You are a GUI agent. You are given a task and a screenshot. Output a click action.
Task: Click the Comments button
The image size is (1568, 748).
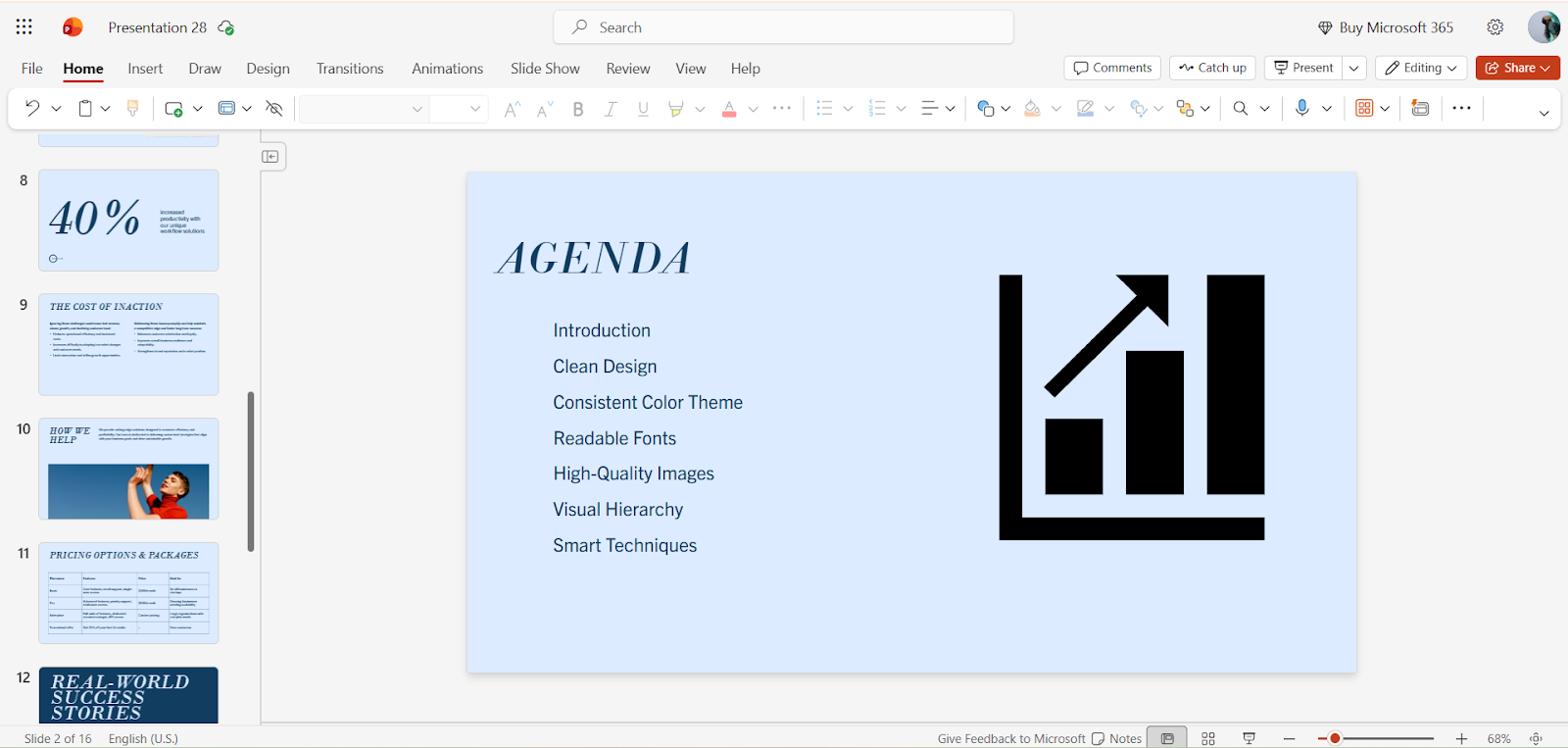(x=1112, y=68)
